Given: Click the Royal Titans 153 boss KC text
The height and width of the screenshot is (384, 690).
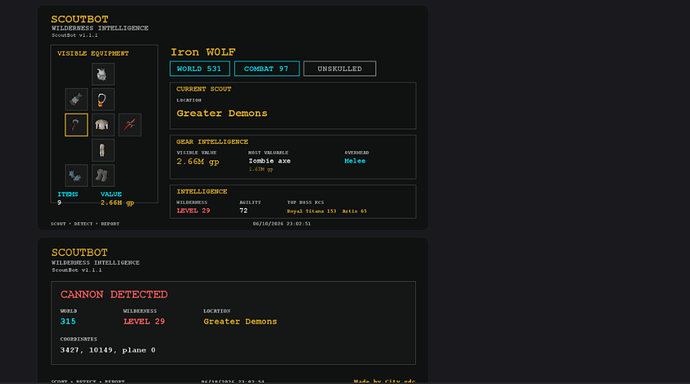Looking at the screenshot, I should click(312, 211).
